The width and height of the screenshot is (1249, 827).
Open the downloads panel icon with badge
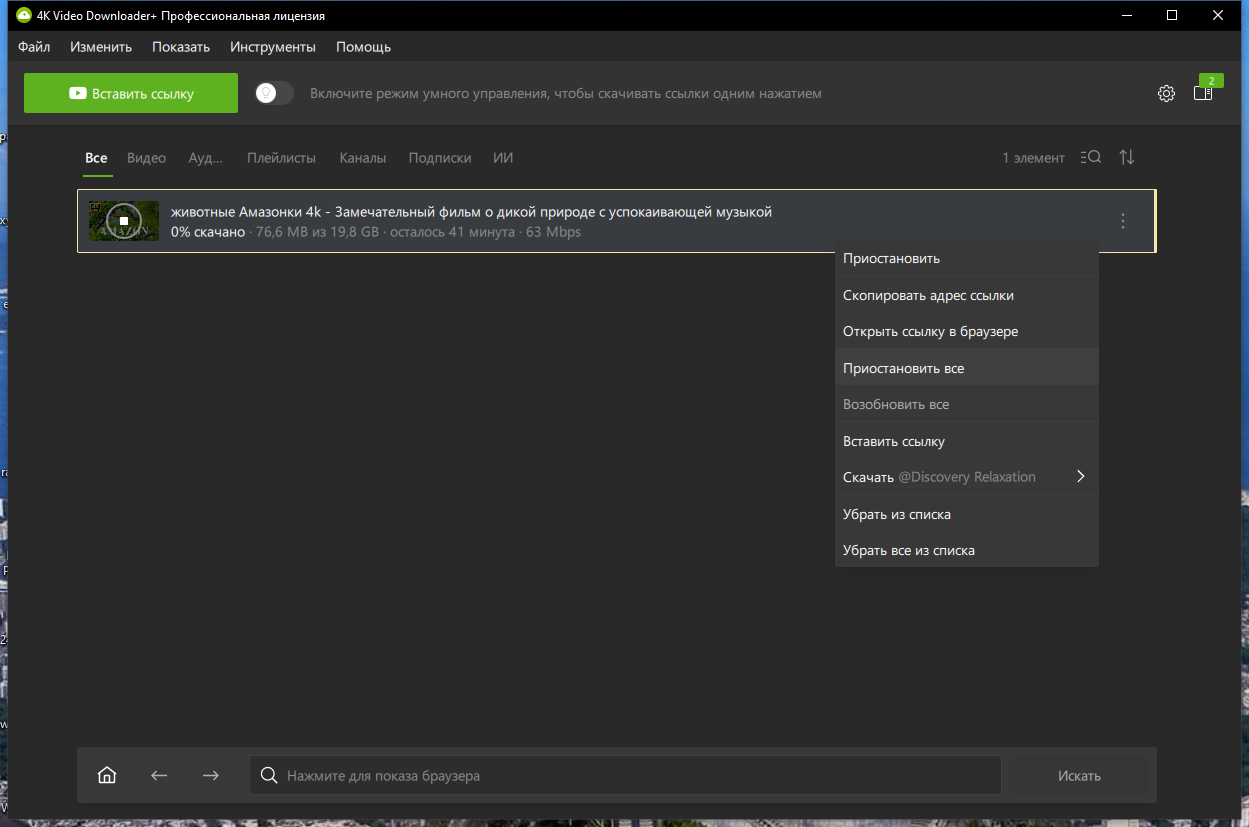click(1204, 92)
